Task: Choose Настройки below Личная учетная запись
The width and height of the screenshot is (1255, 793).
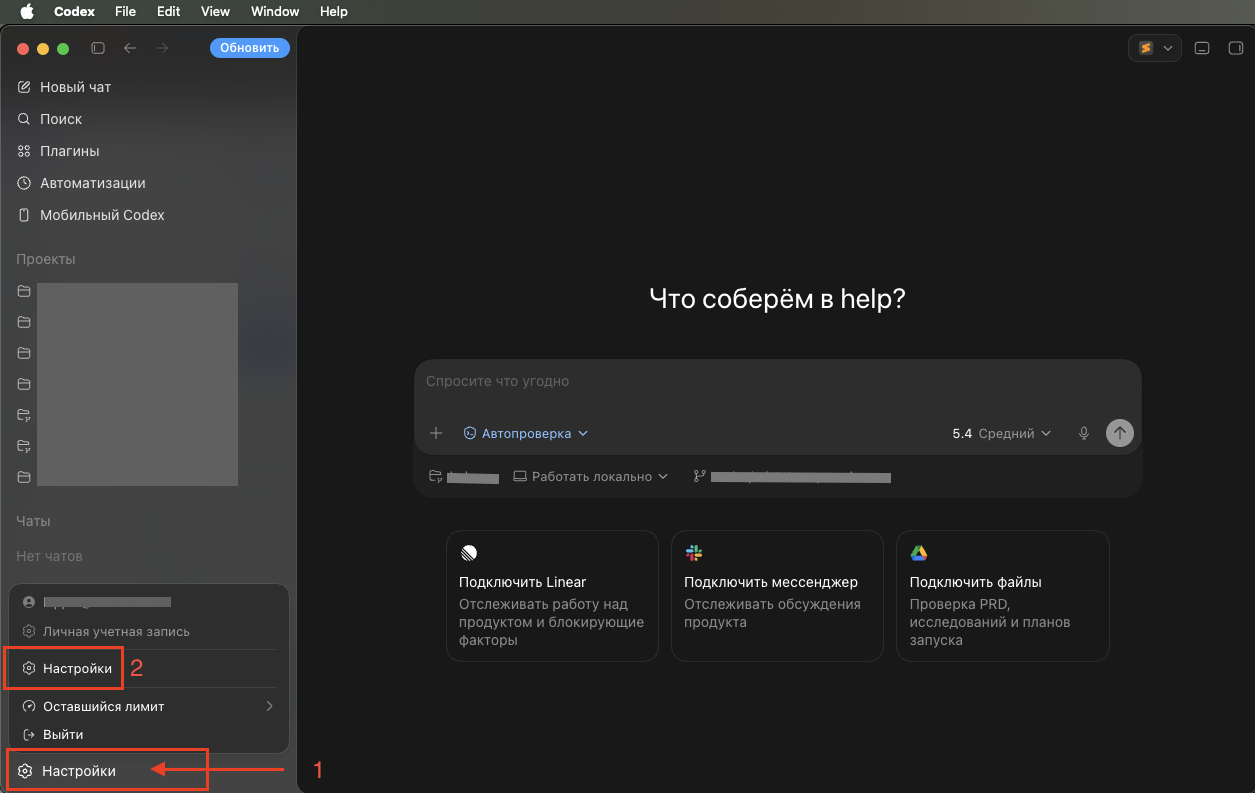Action: click(x=149, y=668)
